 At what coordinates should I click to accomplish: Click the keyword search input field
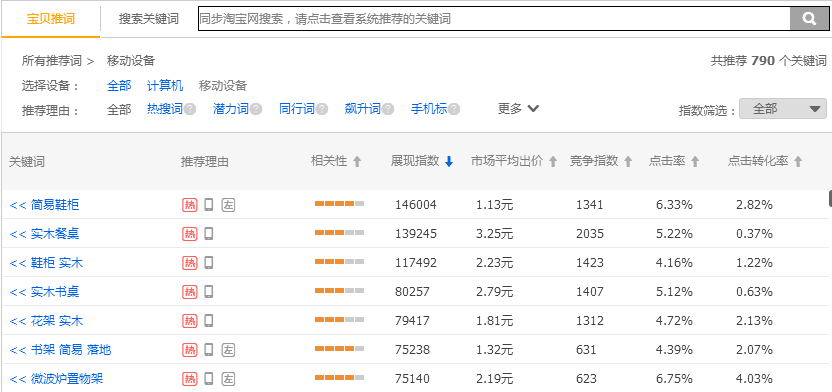(x=494, y=19)
